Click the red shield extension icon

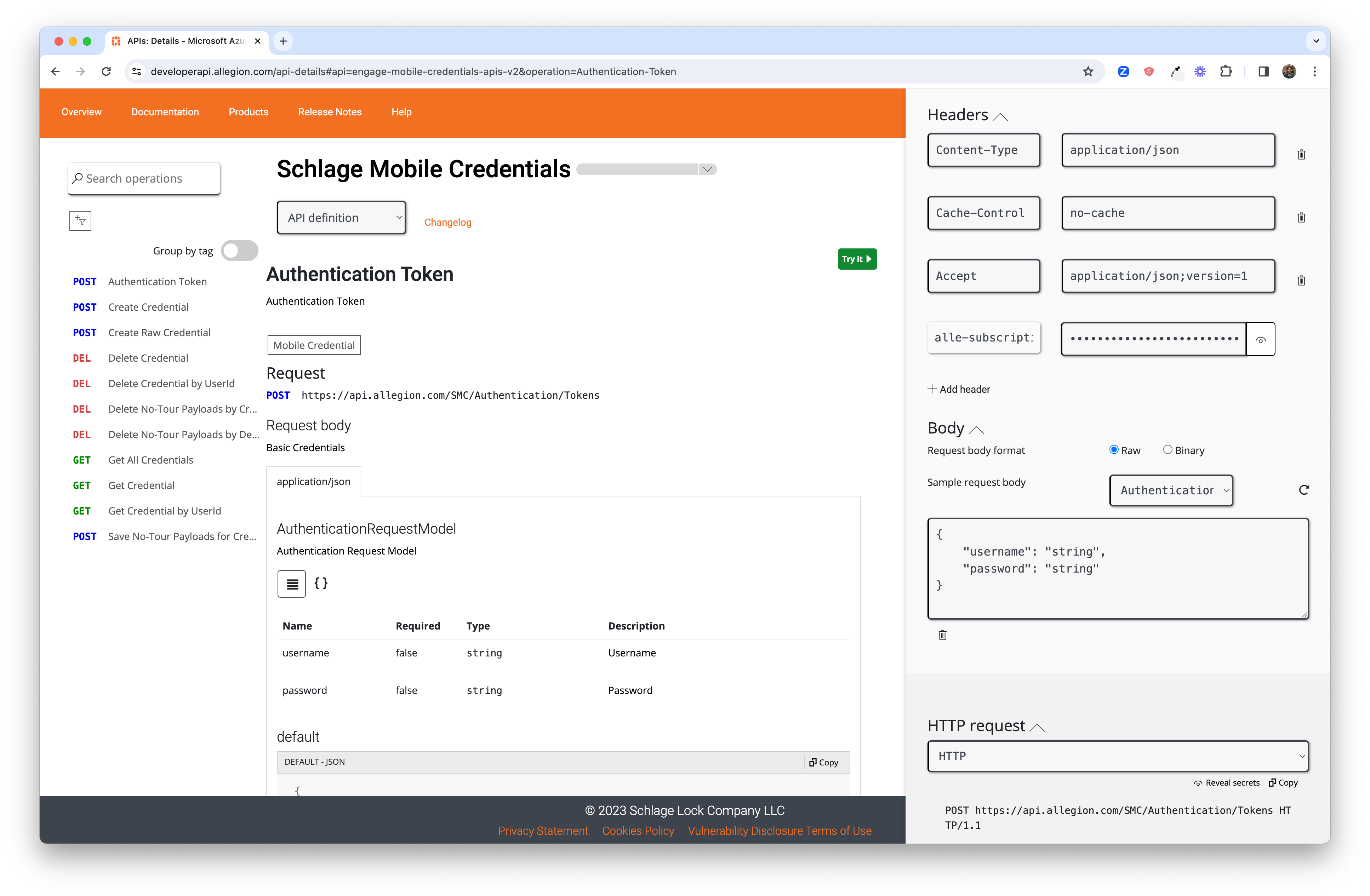[1149, 71]
